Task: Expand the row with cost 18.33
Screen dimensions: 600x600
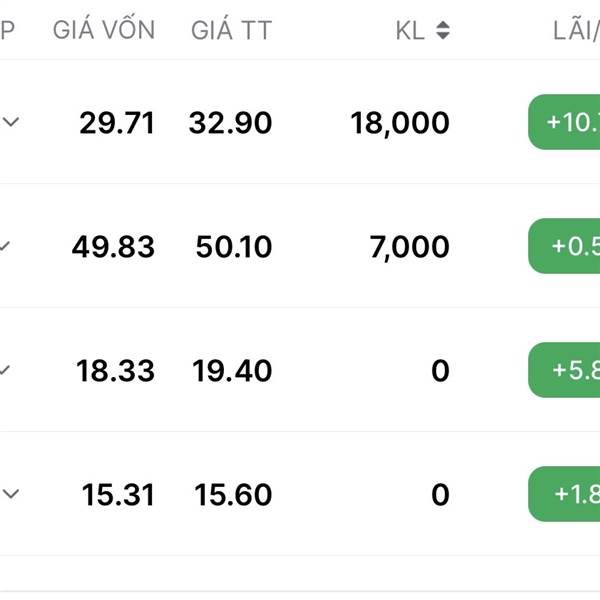Action: (x=5, y=370)
